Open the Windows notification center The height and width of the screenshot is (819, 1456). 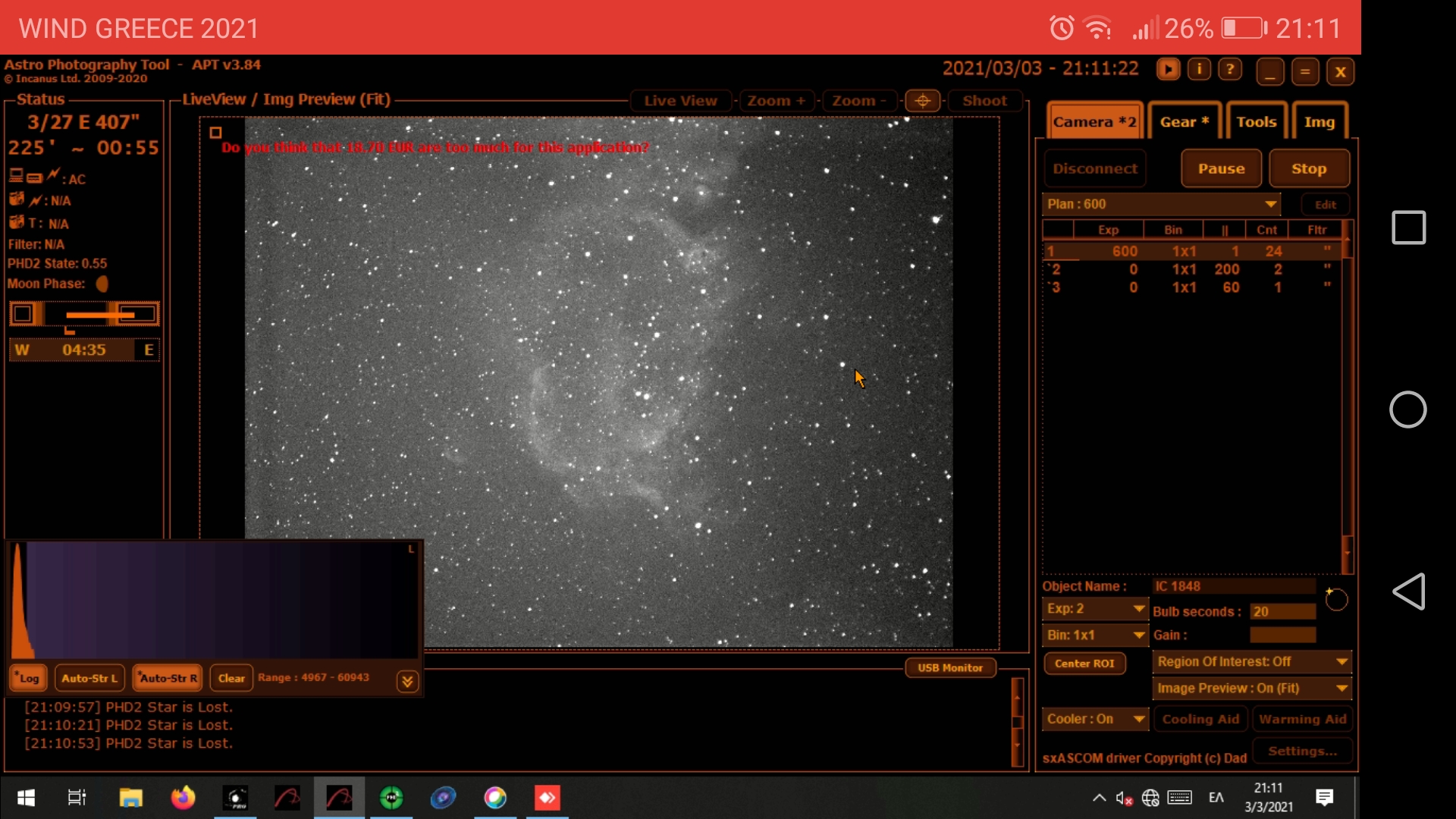pos(1325,798)
